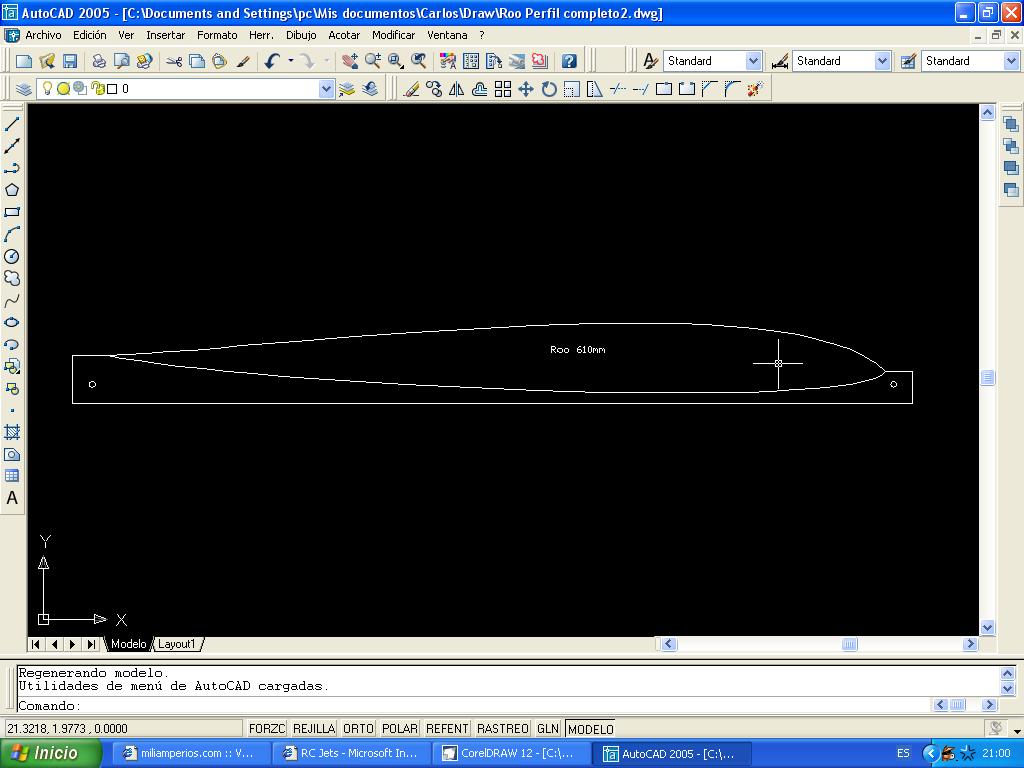Open the text style Standard dropdown
The width and height of the screenshot is (1024, 768).
click(753, 61)
